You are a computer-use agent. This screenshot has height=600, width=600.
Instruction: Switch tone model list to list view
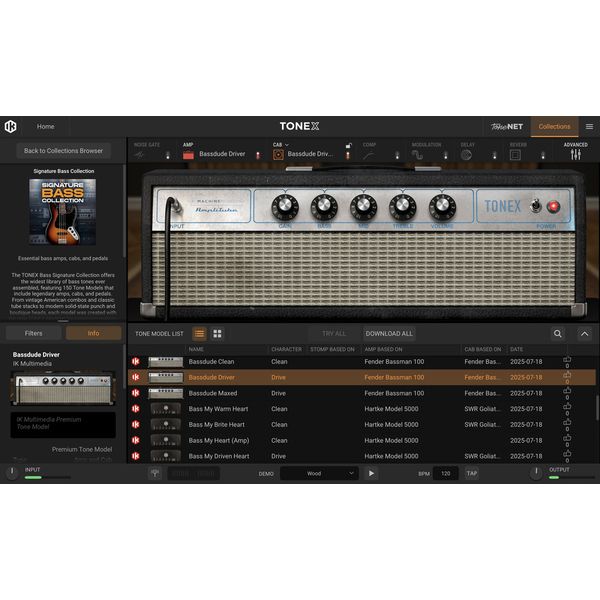199,333
